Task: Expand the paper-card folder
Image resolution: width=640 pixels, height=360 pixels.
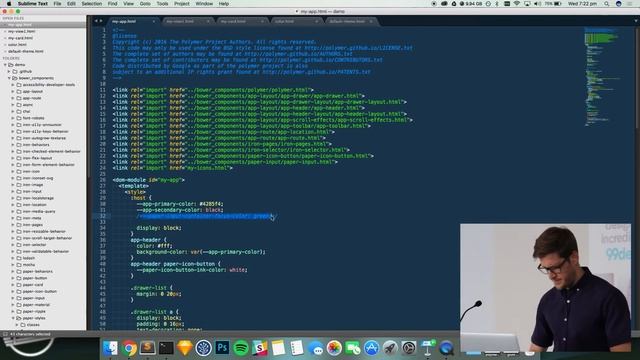Action: point(13,284)
